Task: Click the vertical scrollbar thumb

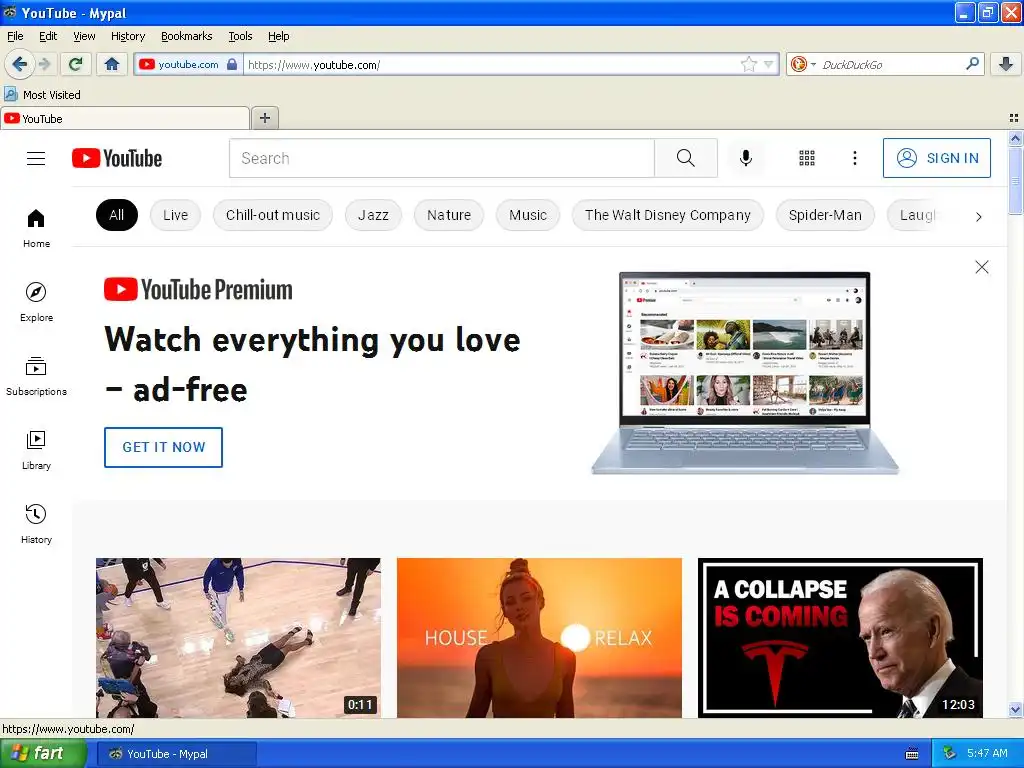Action: (1015, 180)
